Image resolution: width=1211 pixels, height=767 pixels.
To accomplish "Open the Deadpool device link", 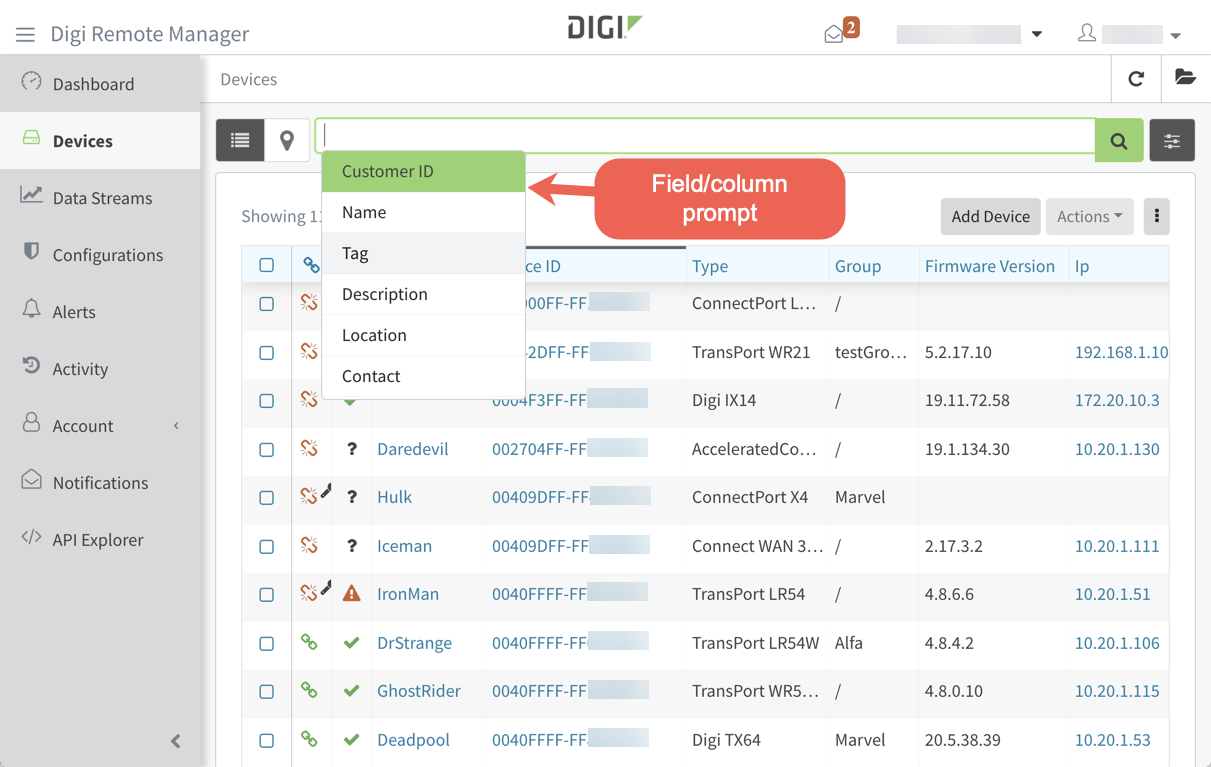I will point(413,740).
